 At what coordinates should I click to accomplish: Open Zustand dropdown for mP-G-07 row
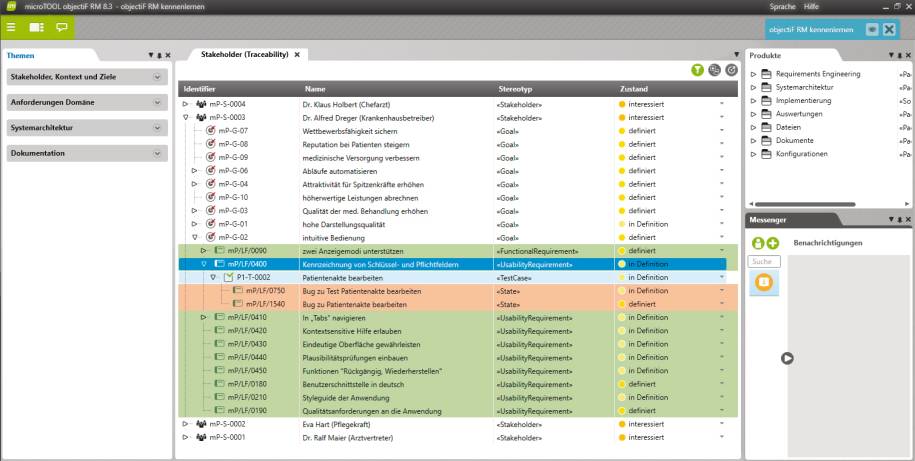point(722,131)
